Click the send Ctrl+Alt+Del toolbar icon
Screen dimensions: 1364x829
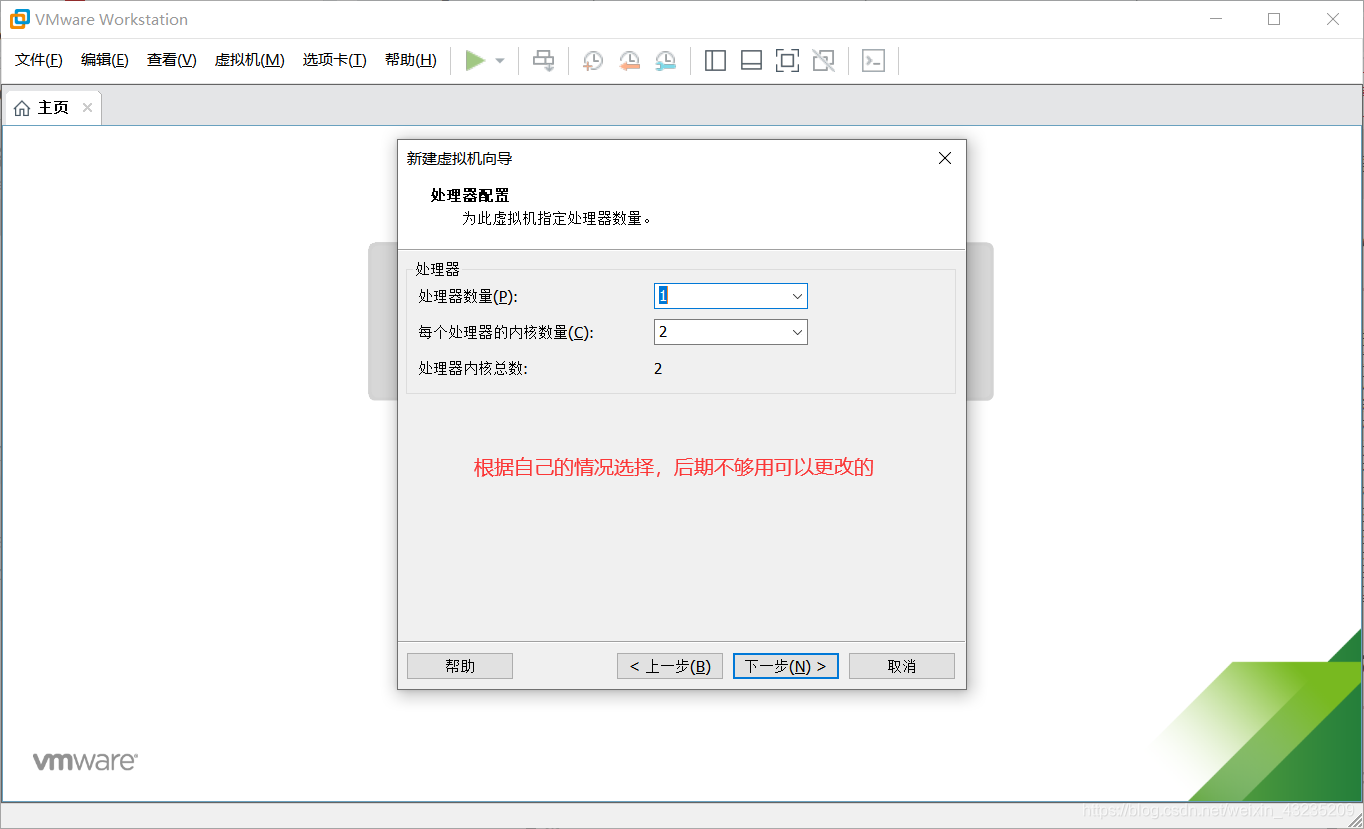(x=543, y=61)
